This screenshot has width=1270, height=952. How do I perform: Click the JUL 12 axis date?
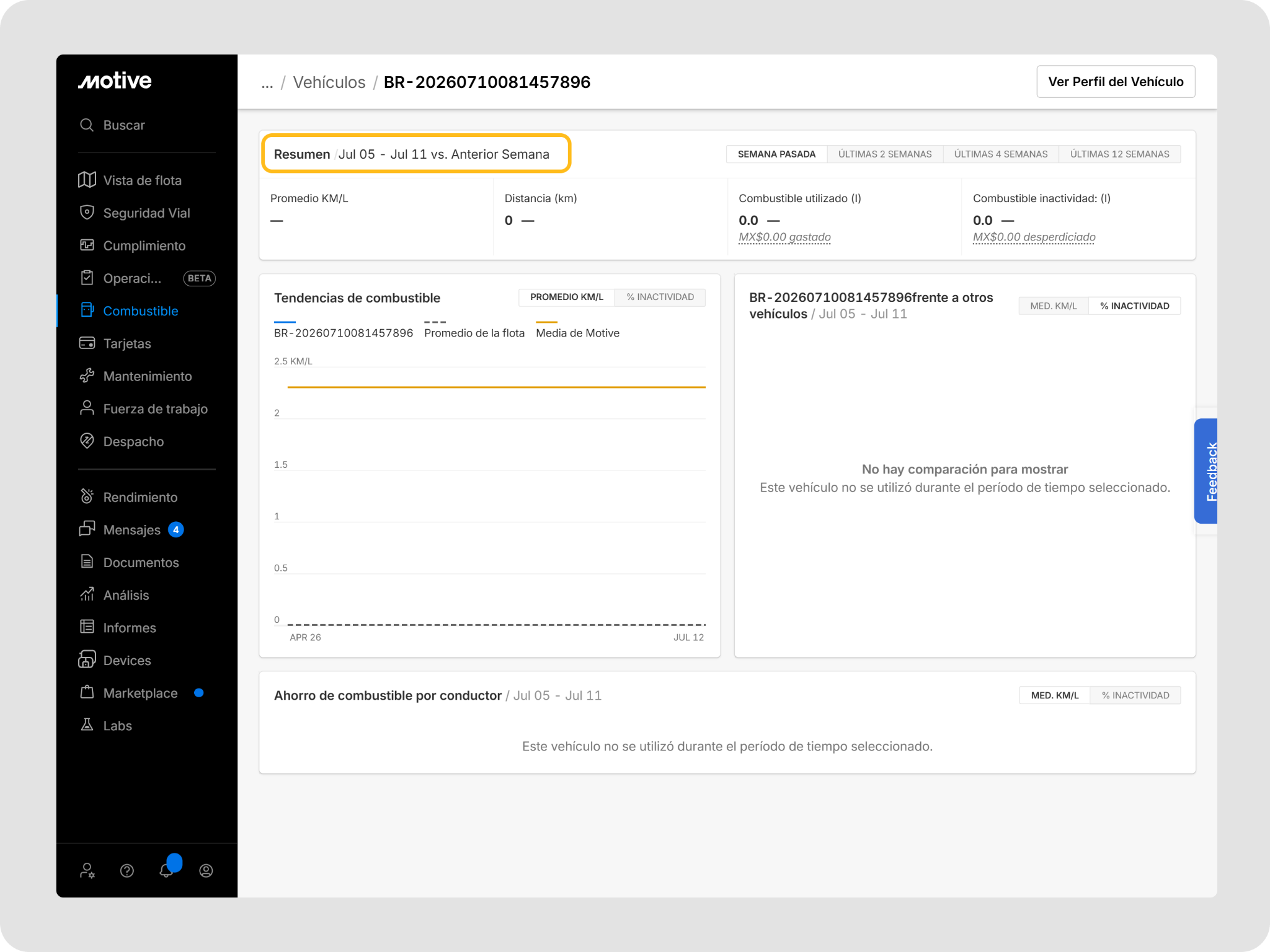pos(689,638)
